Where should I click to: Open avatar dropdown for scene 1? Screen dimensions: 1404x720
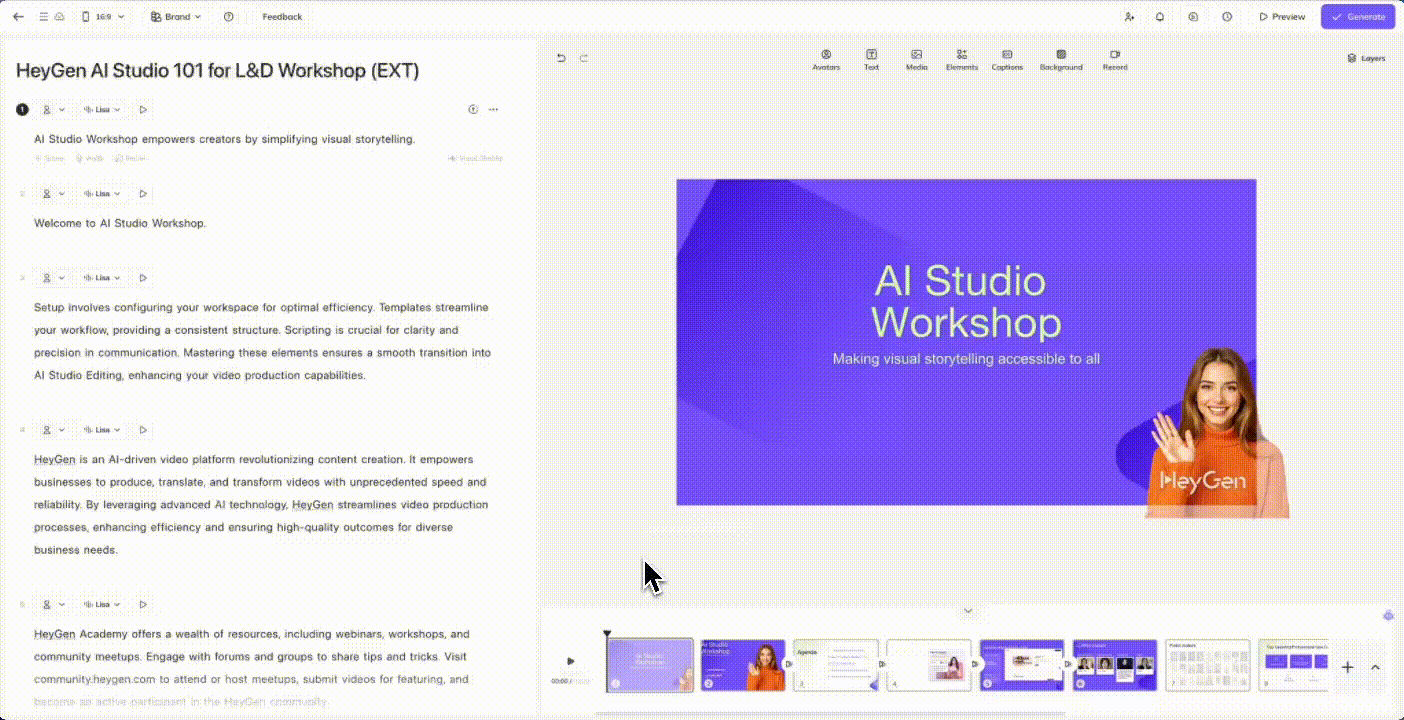coord(52,109)
